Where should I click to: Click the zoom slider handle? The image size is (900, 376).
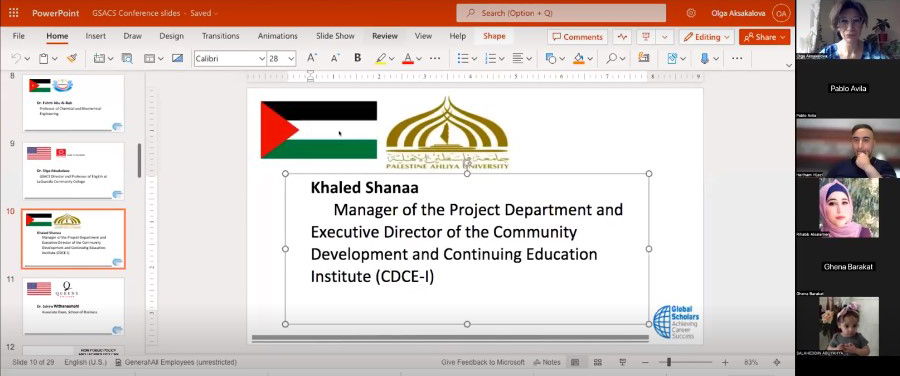point(669,362)
